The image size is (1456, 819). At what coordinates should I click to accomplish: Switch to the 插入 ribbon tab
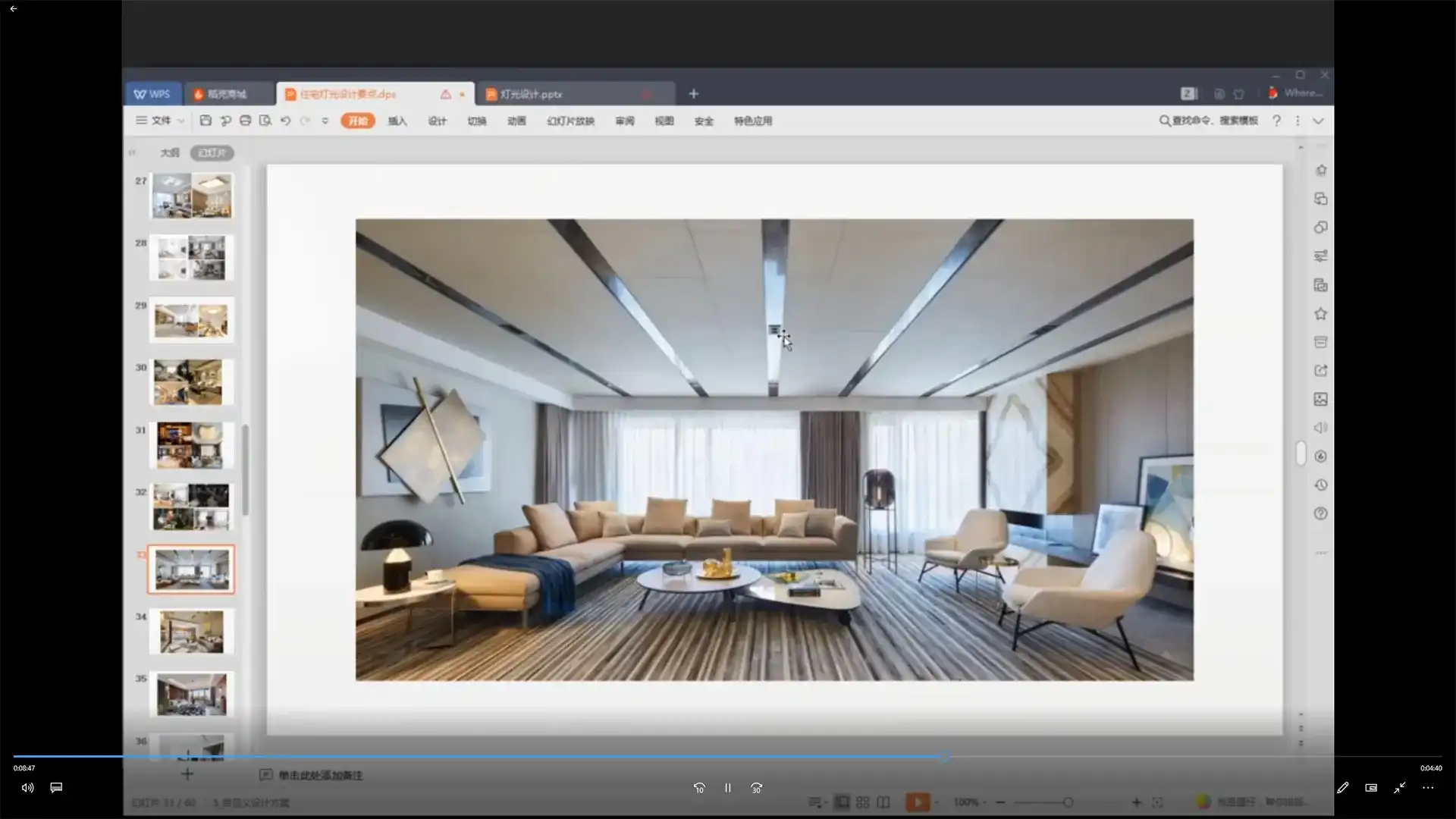click(397, 121)
